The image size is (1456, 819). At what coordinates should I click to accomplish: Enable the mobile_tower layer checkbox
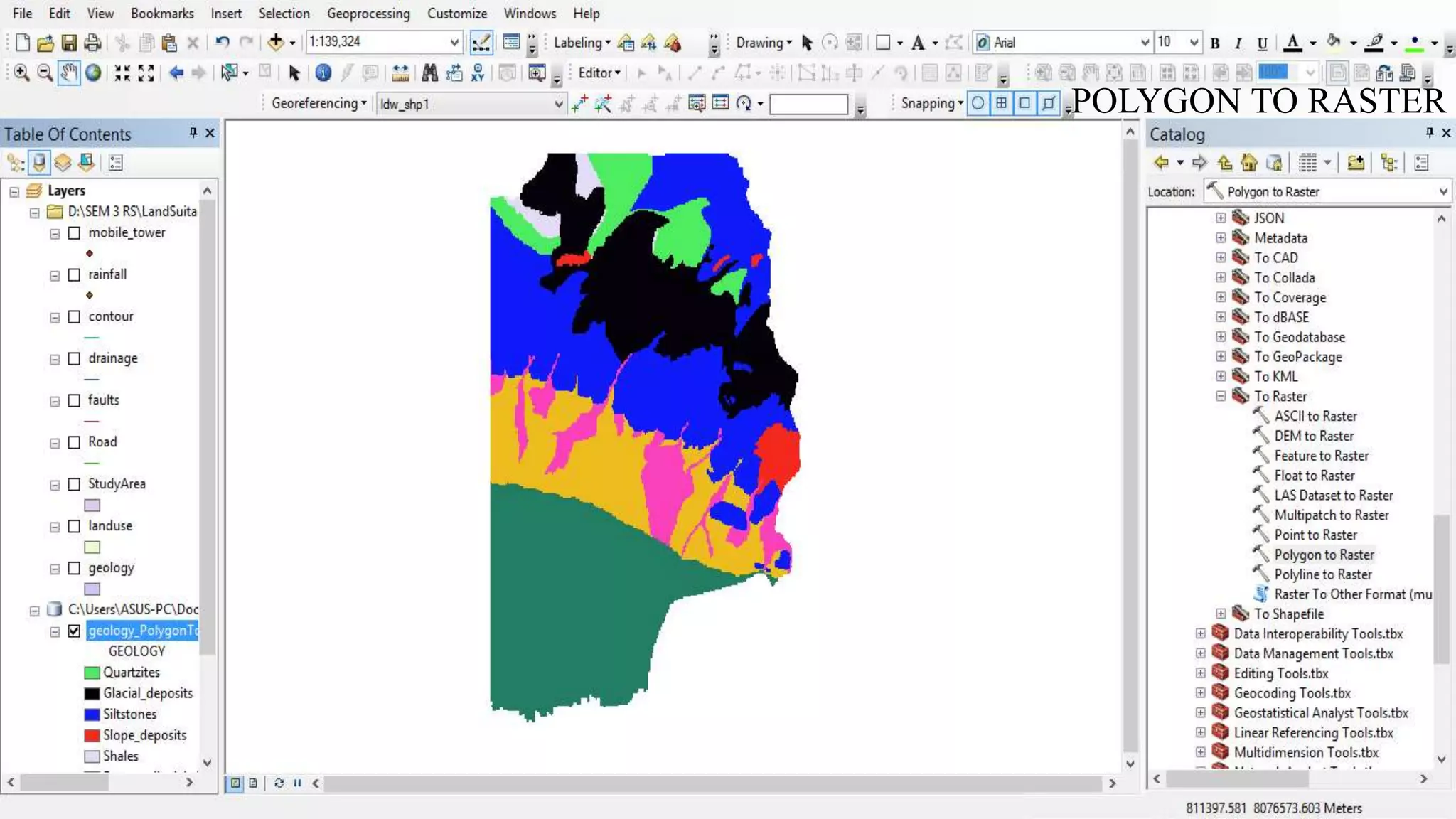pos(74,232)
